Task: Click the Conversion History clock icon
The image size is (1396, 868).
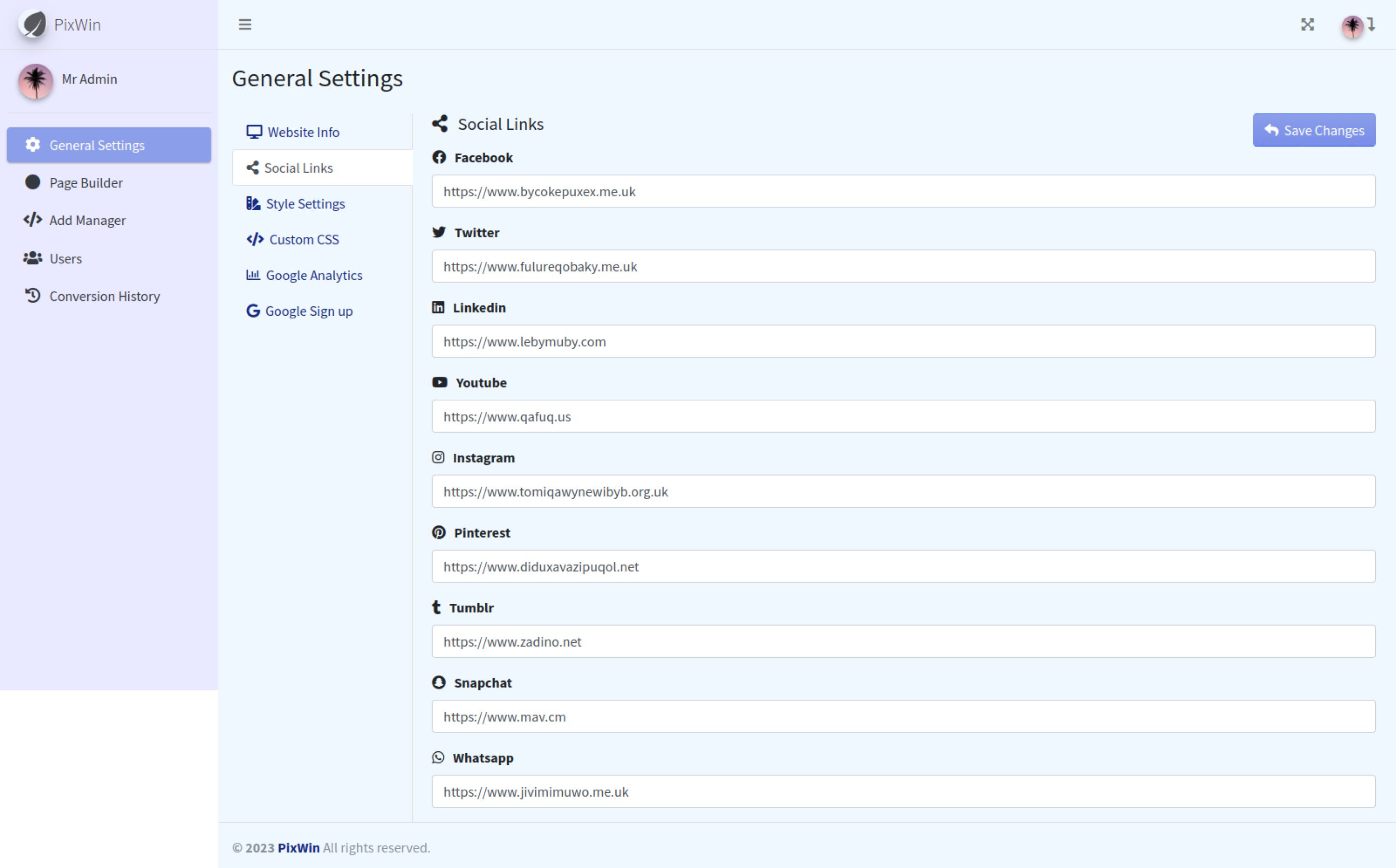Action: point(33,296)
